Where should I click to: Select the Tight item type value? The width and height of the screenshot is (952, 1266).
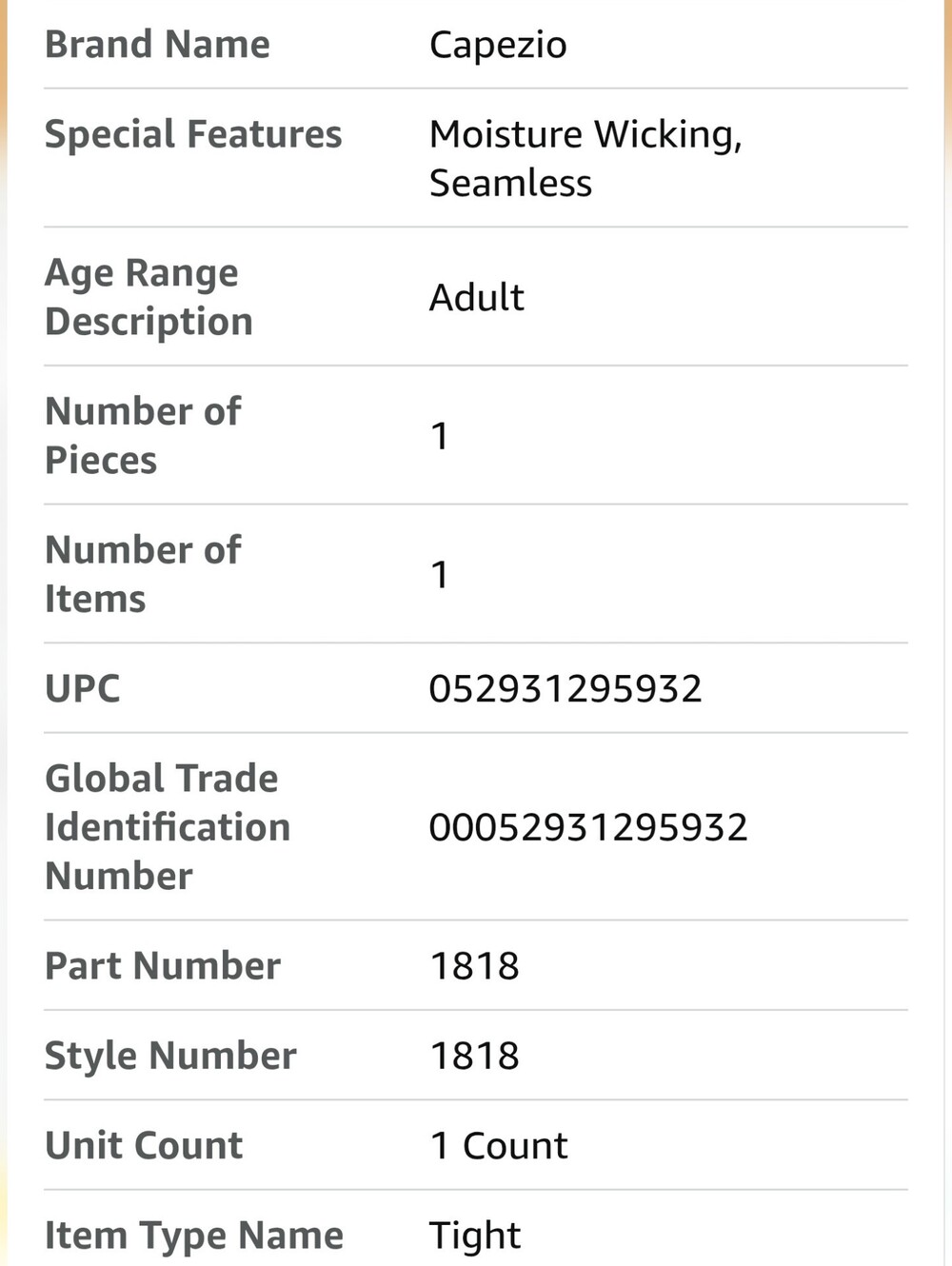click(x=475, y=1236)
